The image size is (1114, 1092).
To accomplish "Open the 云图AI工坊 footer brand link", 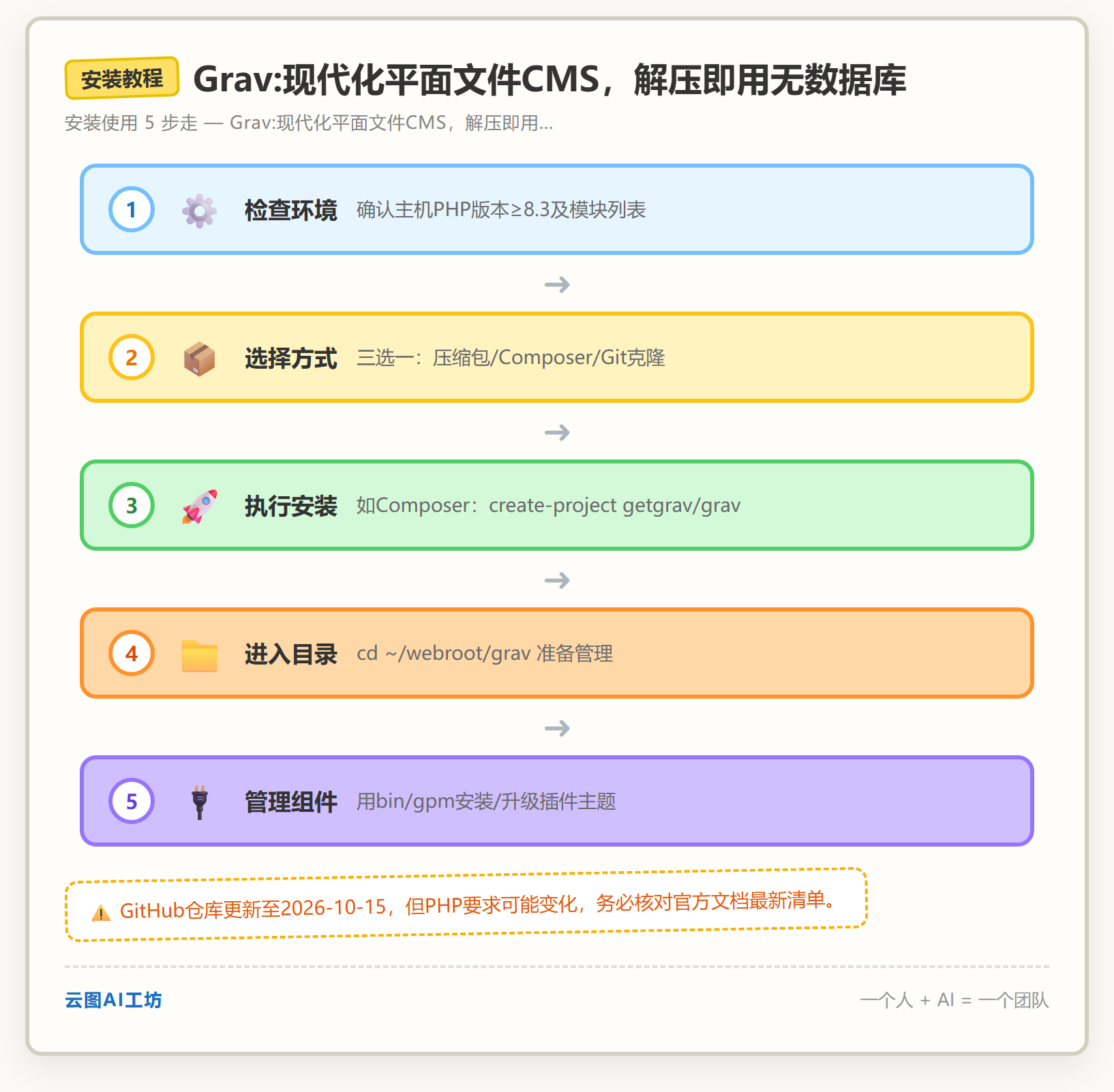I will [113, 1000].
